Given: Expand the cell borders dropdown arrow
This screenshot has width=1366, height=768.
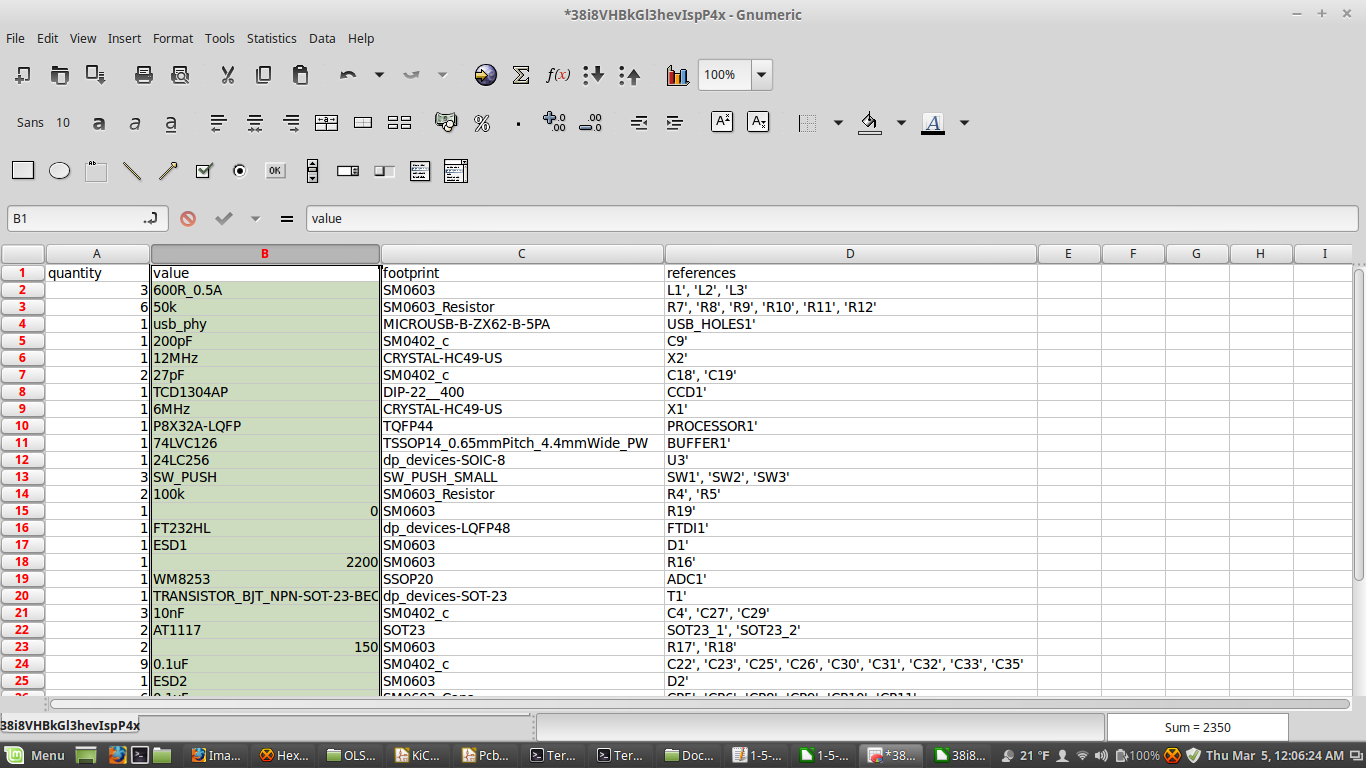Looking at the screenshot, I should click(x=838, y=123).
